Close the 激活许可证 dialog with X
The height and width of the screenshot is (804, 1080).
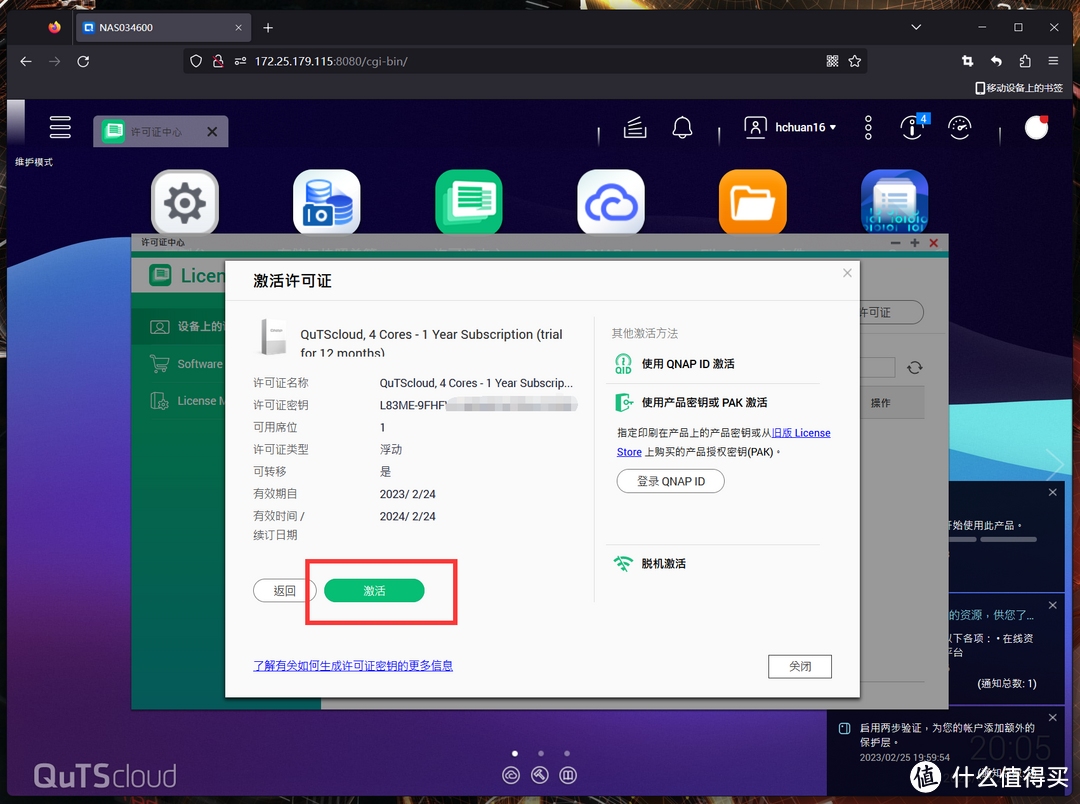(847, 273)
